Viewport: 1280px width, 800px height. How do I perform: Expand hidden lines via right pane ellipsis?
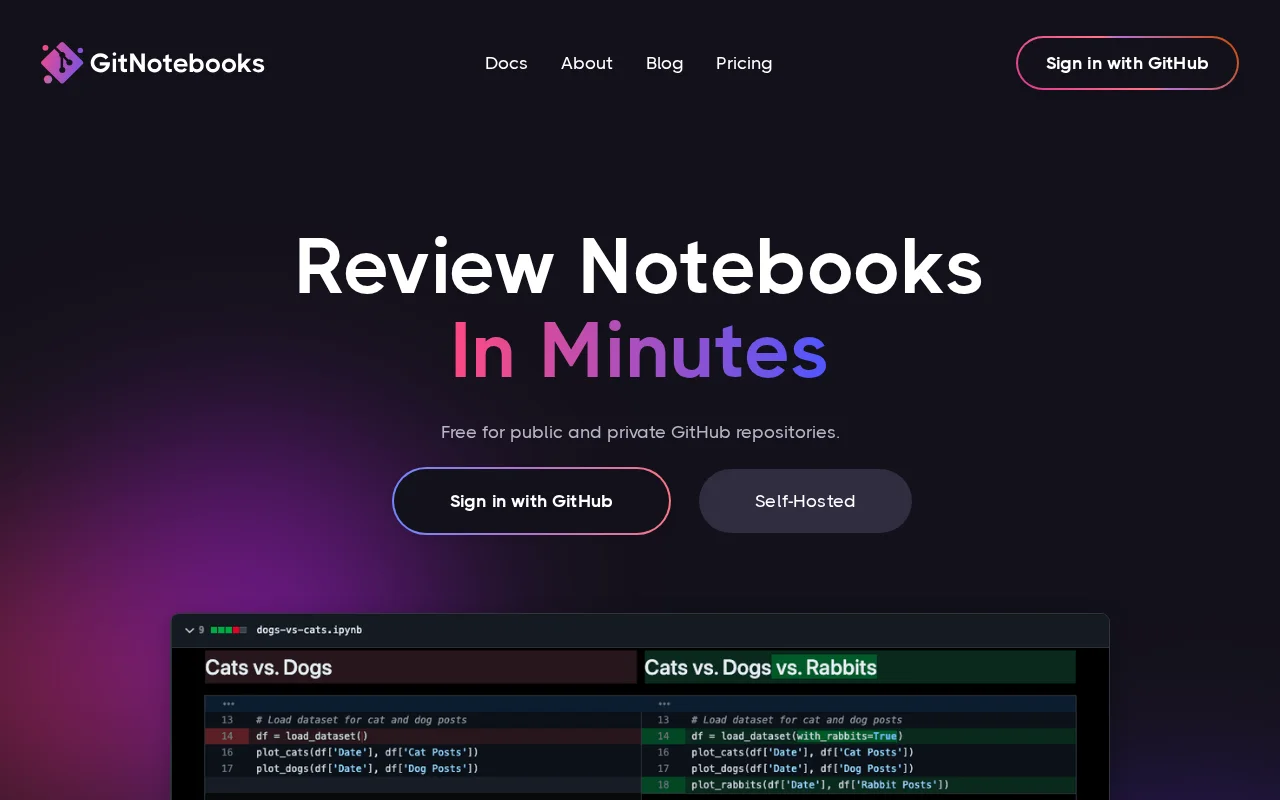[664, 704]
